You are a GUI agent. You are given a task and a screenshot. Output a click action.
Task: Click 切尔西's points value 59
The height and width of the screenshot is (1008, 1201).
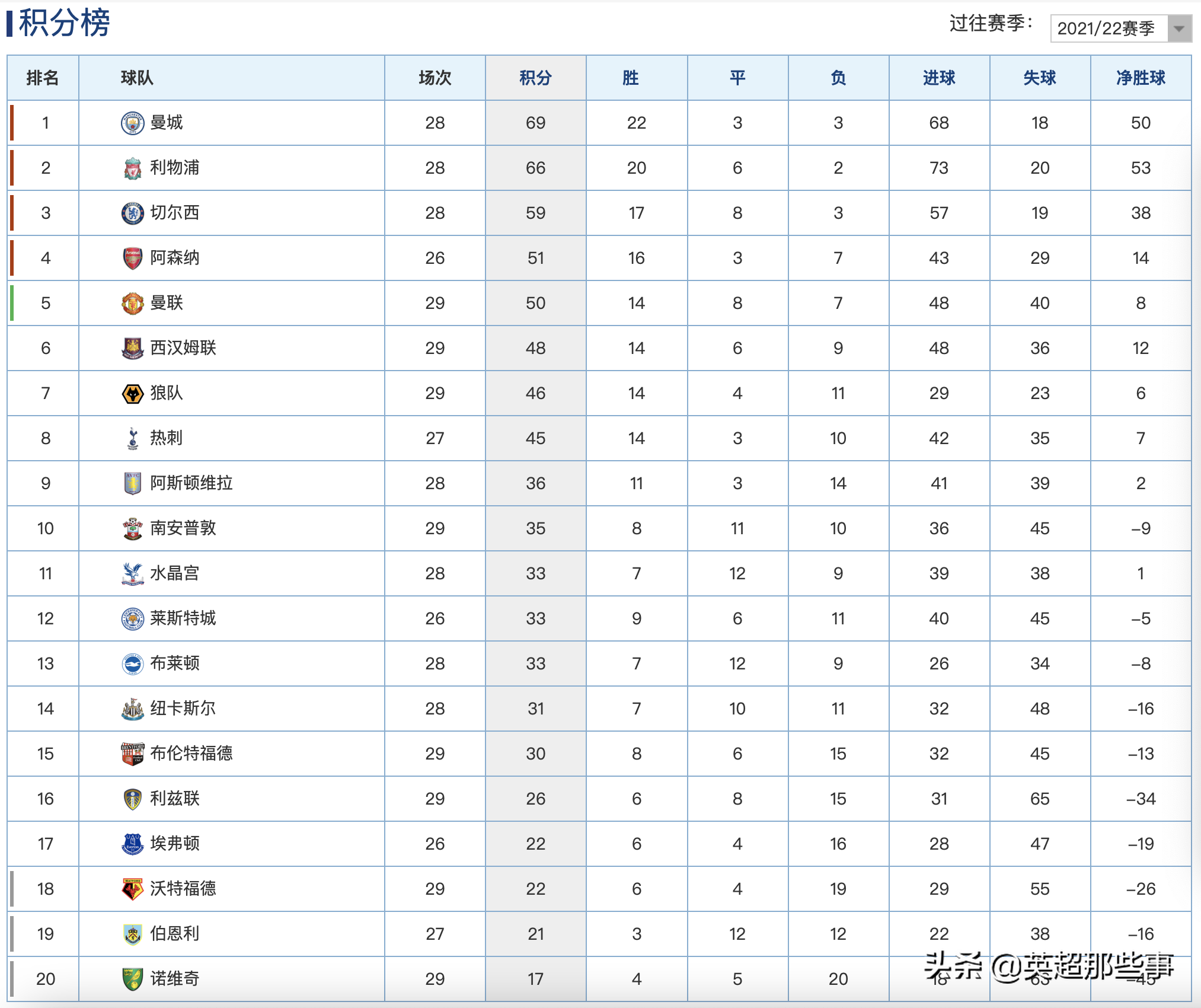click(x=536, y=213)
